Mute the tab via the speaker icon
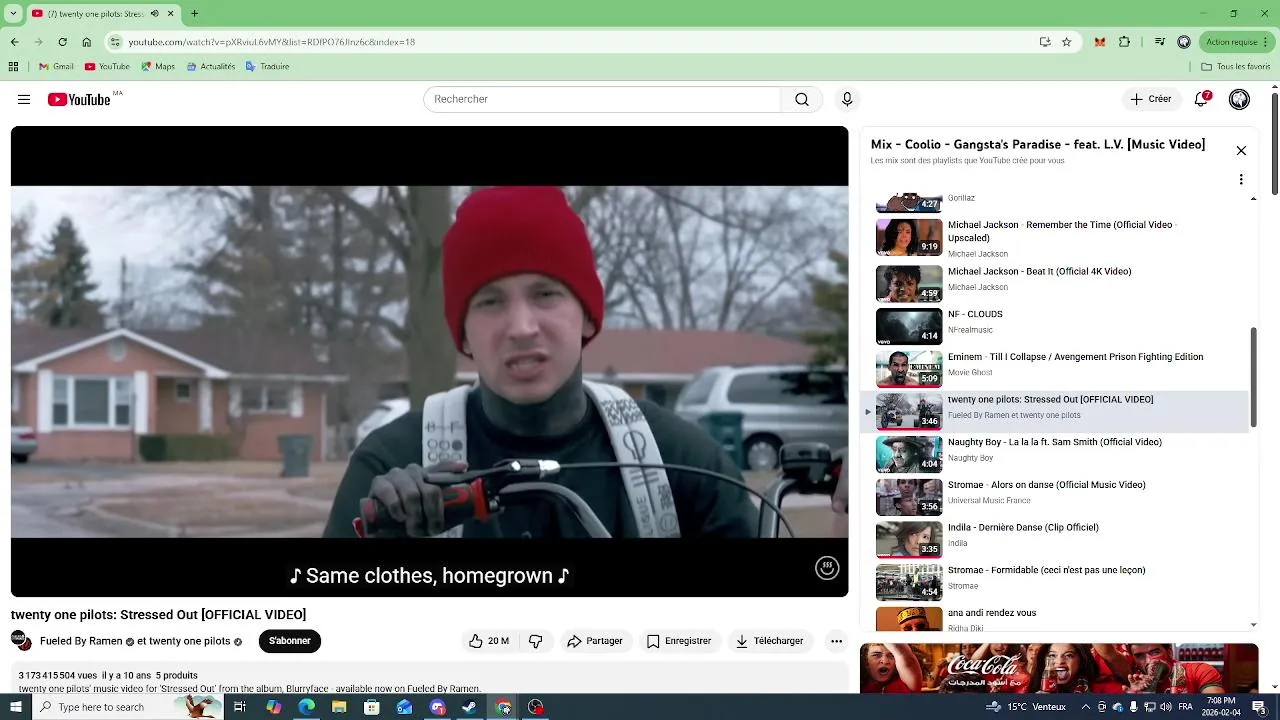1280x720 pixels. [x=155, y=14]
